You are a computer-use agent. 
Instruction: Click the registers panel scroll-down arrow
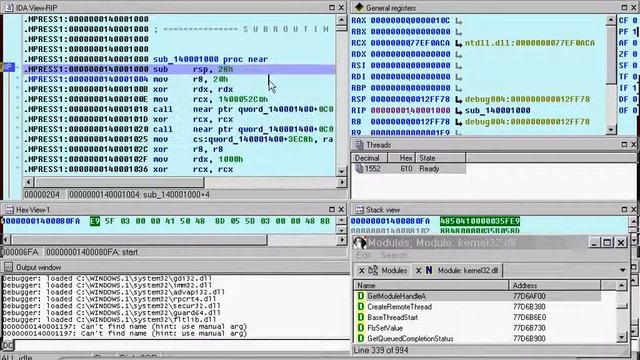pos(611,130)
